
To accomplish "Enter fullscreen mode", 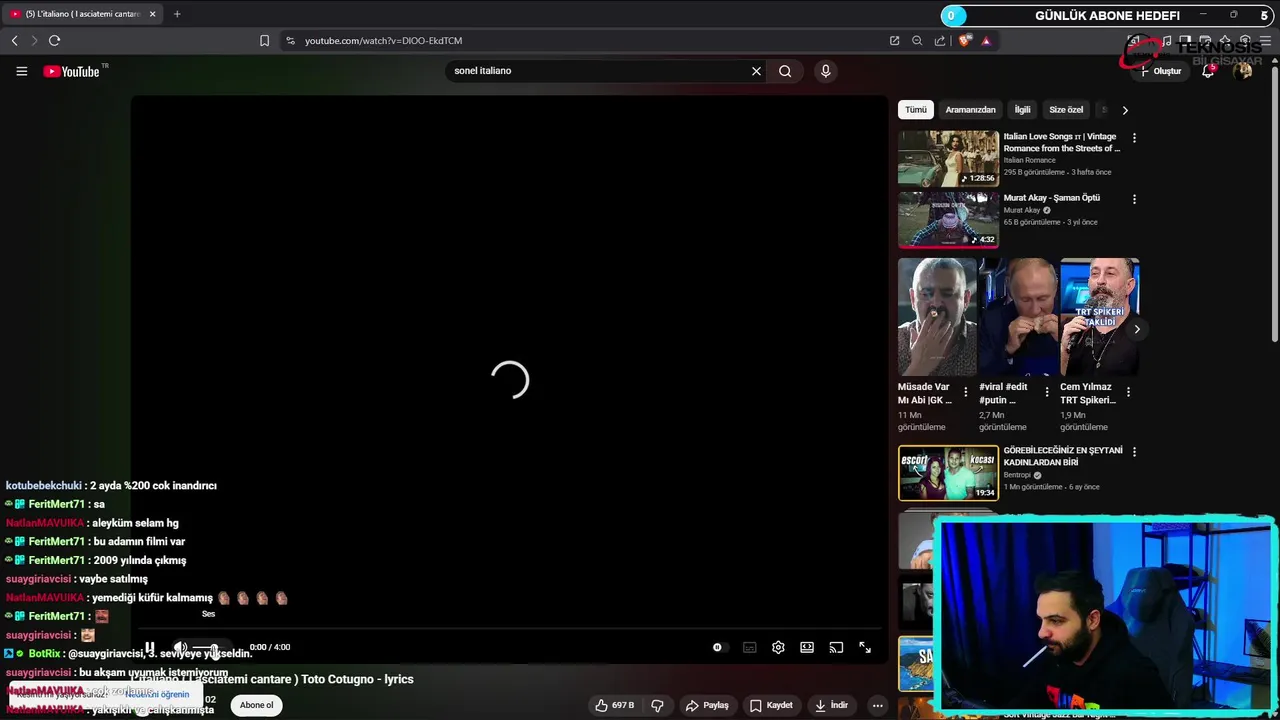I will [x=865, y=648].
